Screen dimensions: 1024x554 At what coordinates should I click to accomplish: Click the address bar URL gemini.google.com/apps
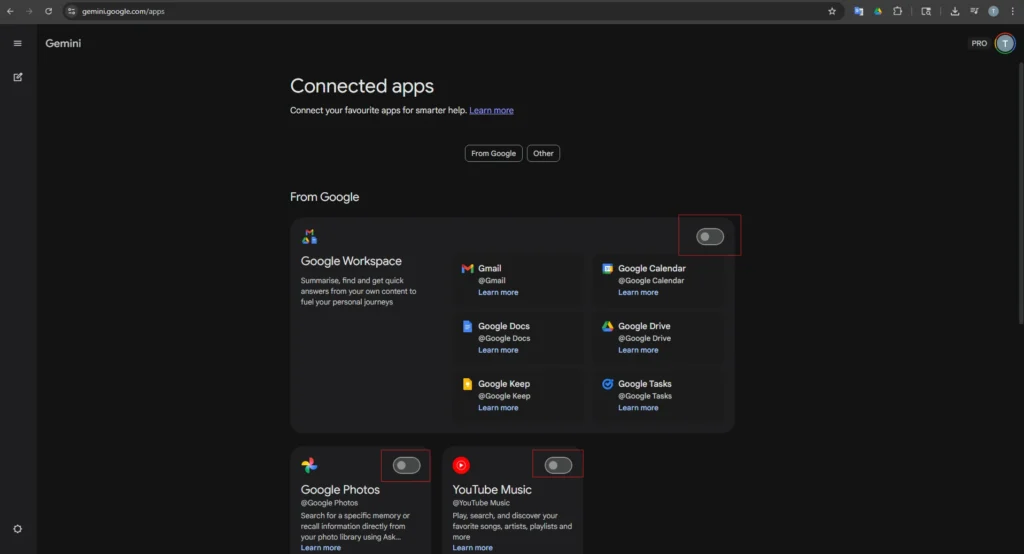[x=123, y=11]
